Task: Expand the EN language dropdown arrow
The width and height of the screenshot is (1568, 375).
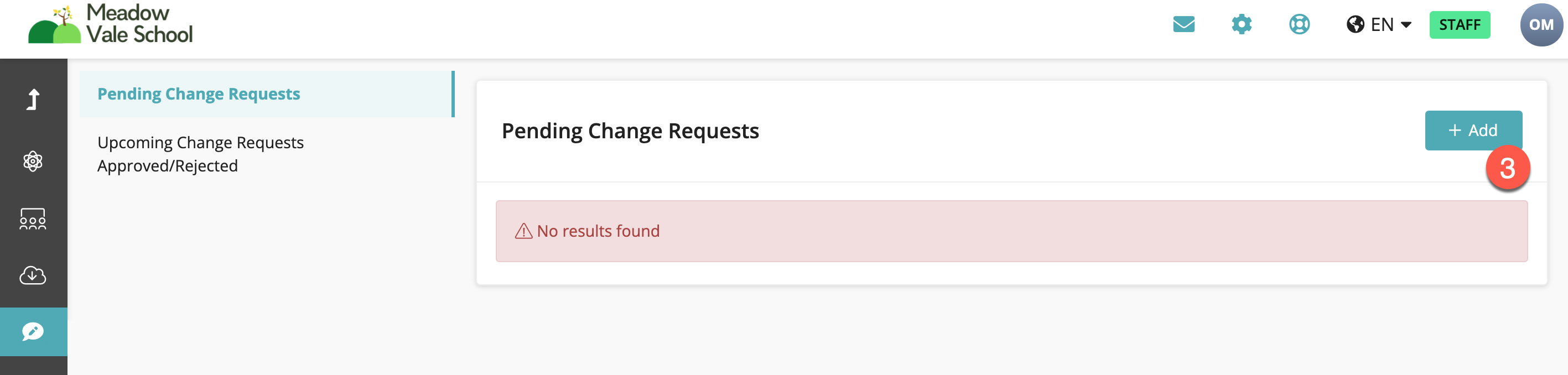Action: (x=1406, y=25)
